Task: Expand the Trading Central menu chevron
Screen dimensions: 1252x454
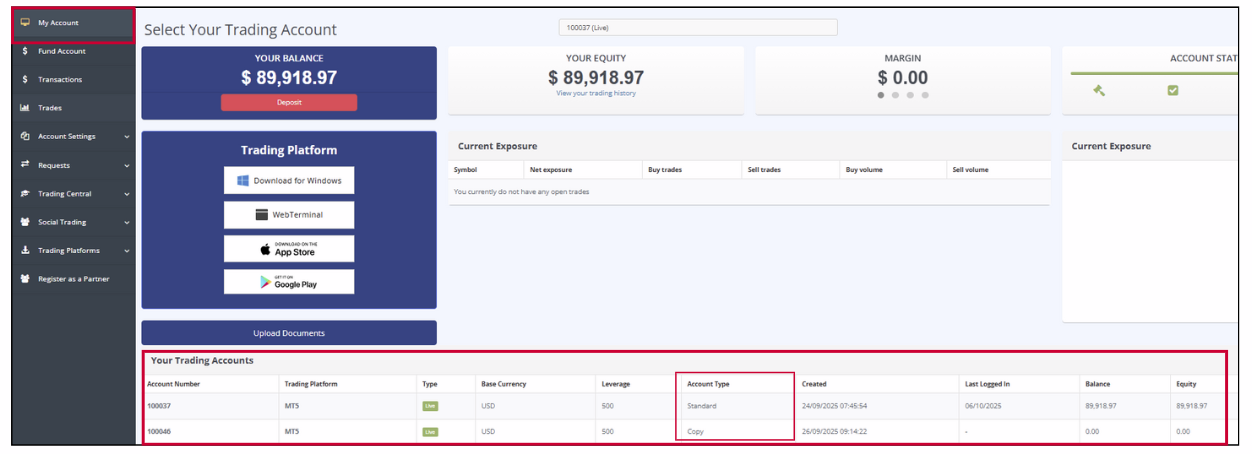Action: [x=127, y=194]
